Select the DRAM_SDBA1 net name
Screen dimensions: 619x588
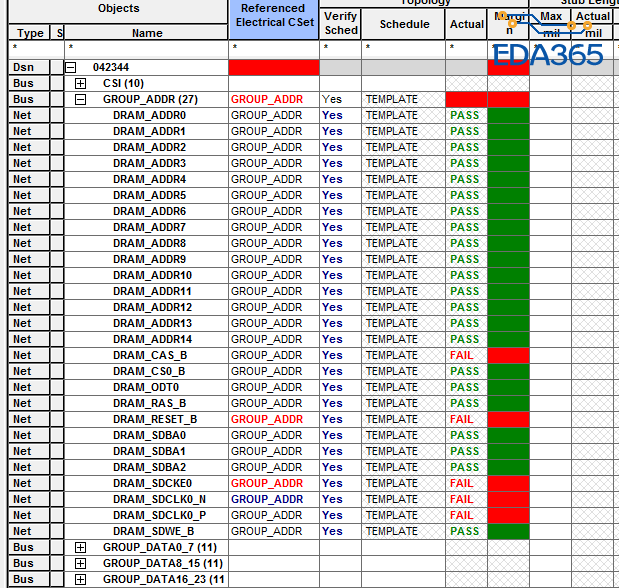[x=149, y=451]
